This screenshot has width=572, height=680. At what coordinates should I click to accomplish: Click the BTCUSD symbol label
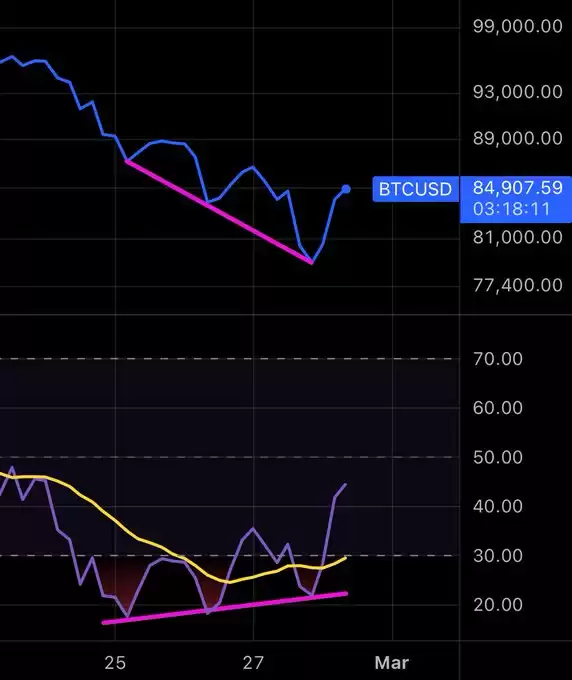click(415, 189)
